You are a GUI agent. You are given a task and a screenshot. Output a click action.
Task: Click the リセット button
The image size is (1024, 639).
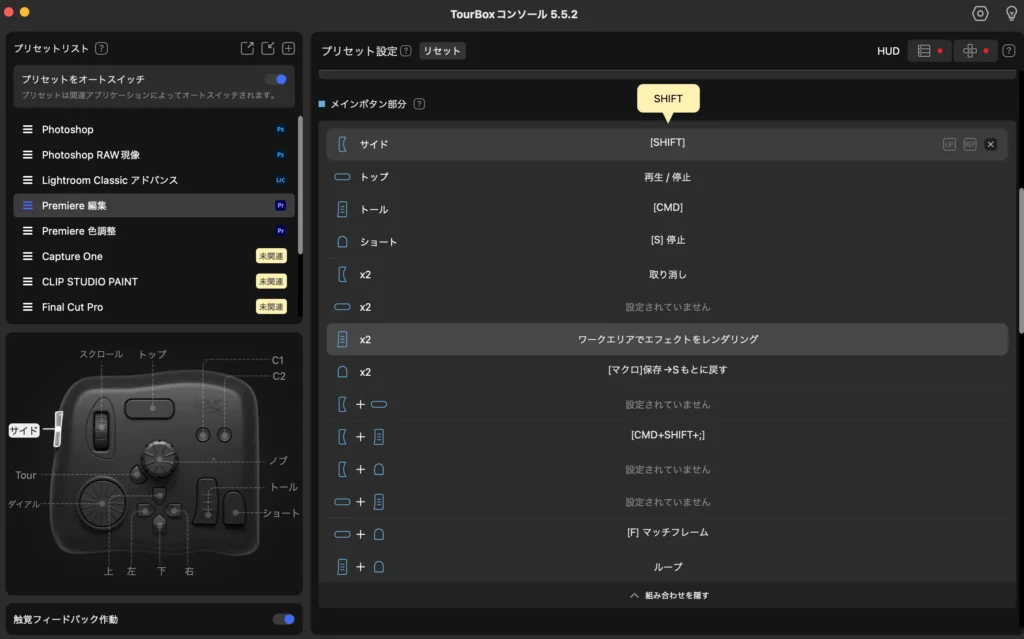tap(441, 48)
